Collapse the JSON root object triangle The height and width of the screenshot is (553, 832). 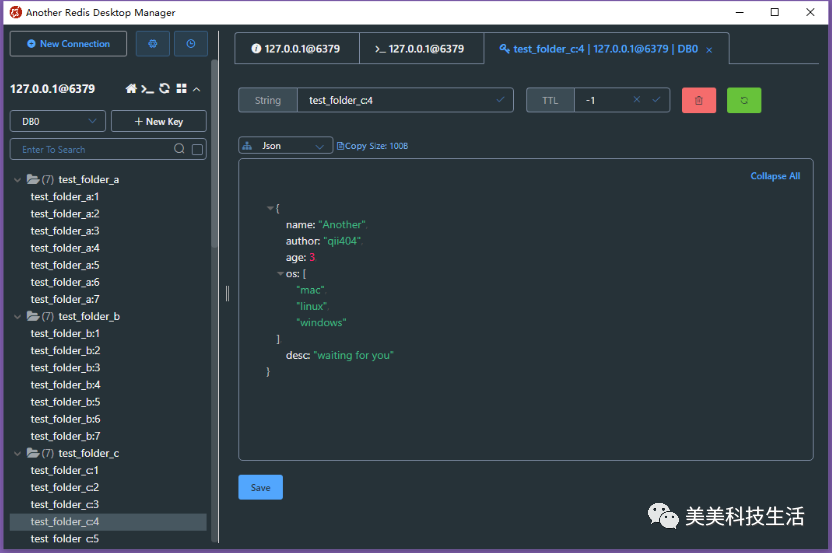coord(270,208)
